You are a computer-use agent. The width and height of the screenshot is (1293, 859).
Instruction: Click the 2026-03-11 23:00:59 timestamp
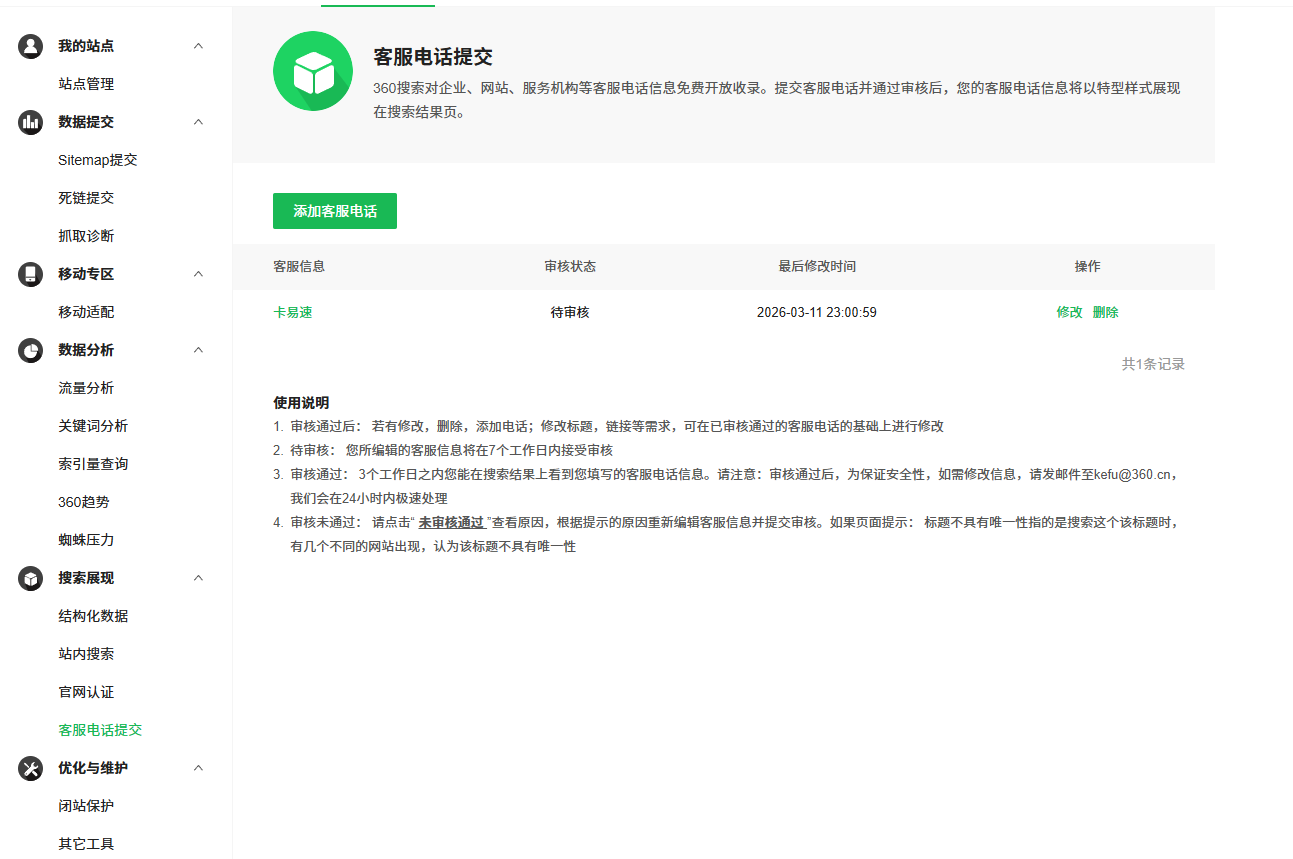tap(817, 312)
